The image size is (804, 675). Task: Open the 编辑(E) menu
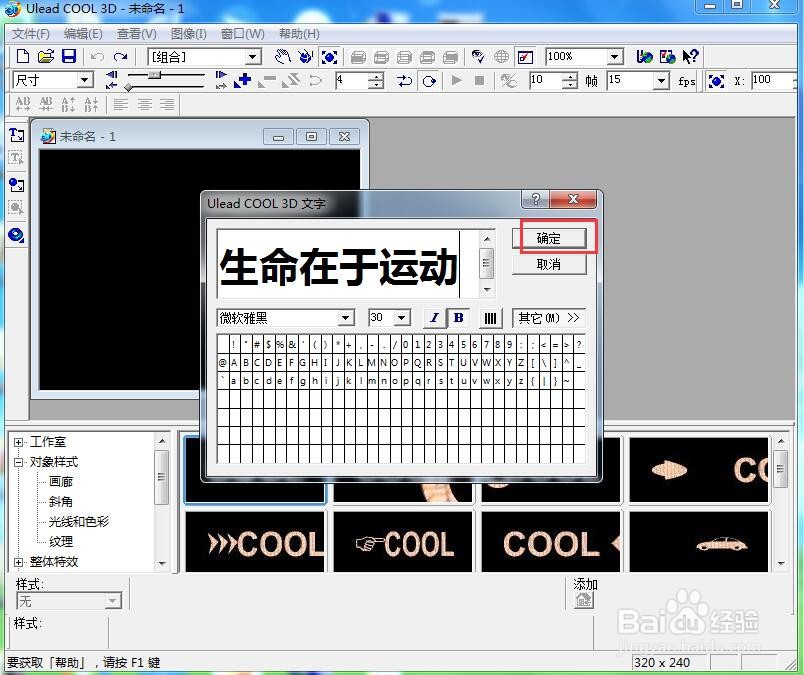tap(83, 34)
